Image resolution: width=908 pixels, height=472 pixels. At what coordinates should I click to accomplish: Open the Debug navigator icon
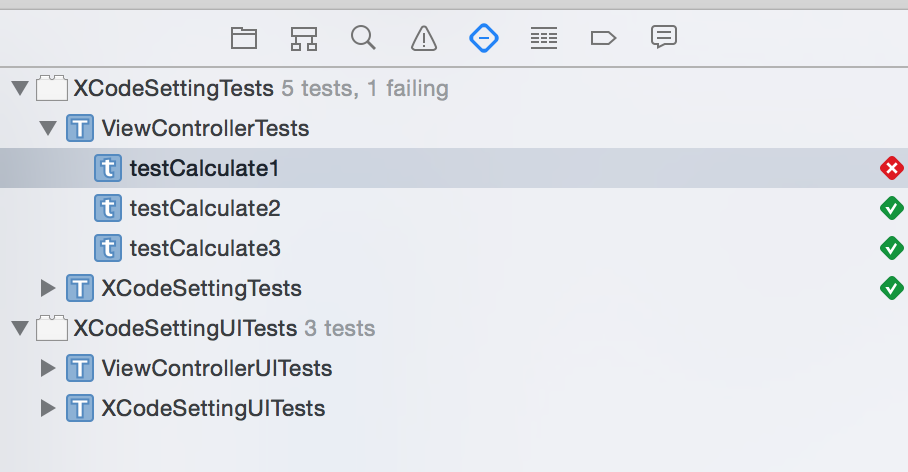[x=543, y=39]
